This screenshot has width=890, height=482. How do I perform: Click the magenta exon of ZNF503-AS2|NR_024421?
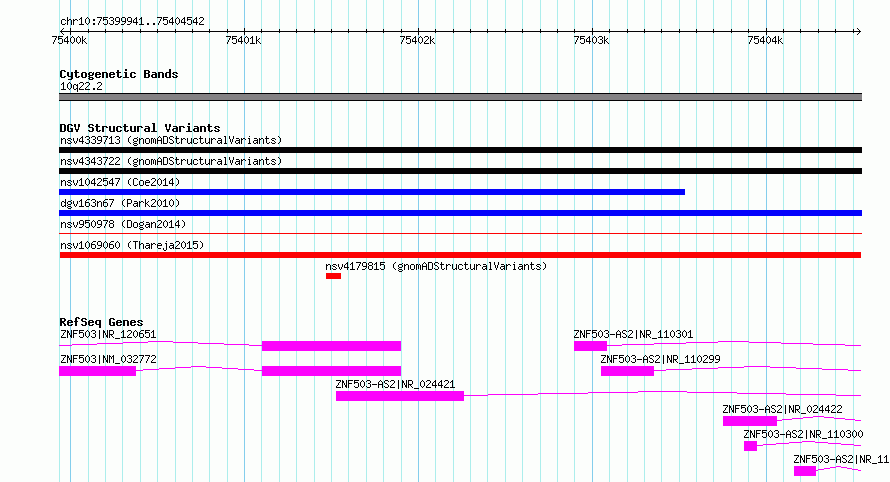coord(400,396)
